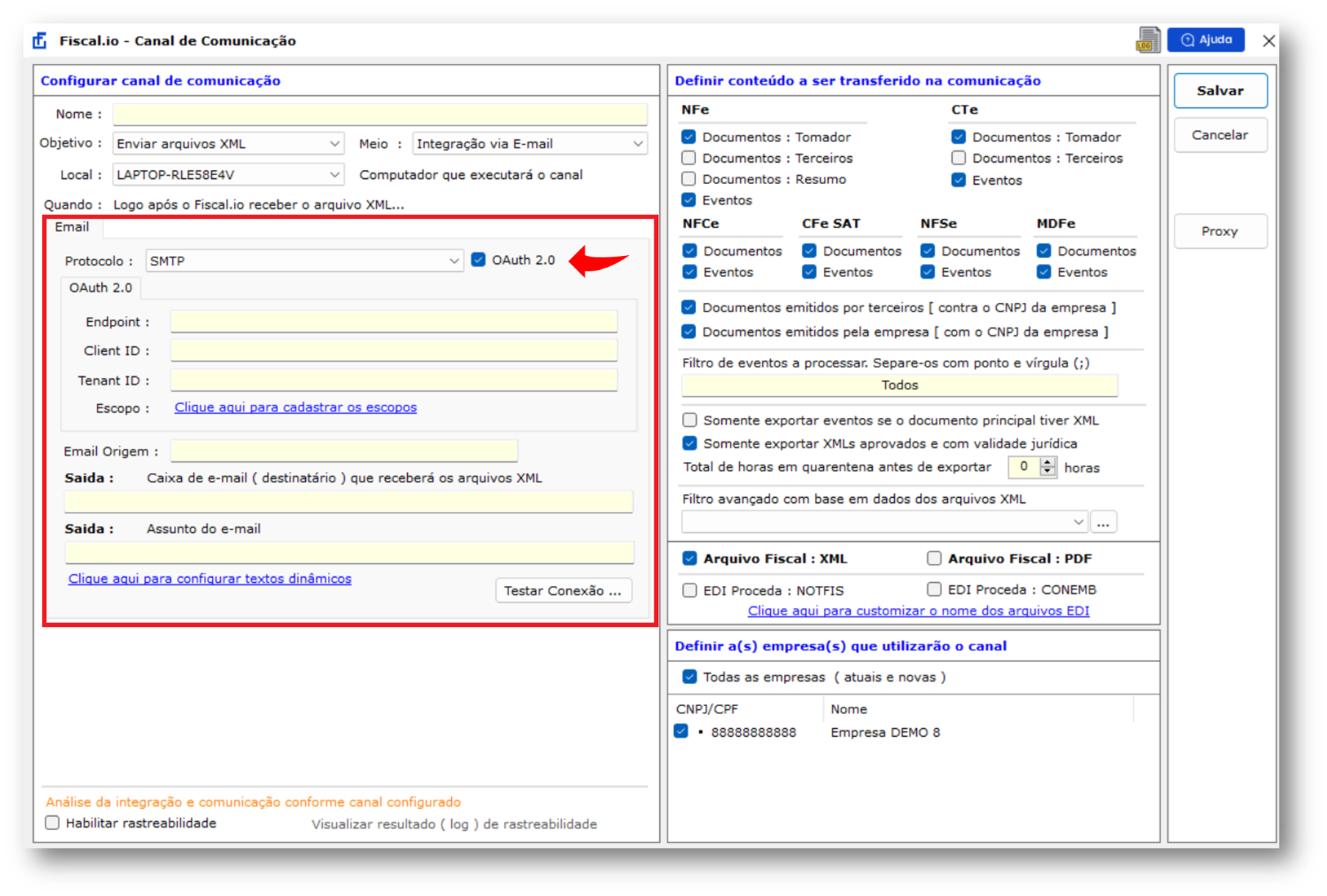Uncheck NFe Eventos checkbox
Image resolution: width=1327 pixels, height=896 pixels.
tap(689, 199)
